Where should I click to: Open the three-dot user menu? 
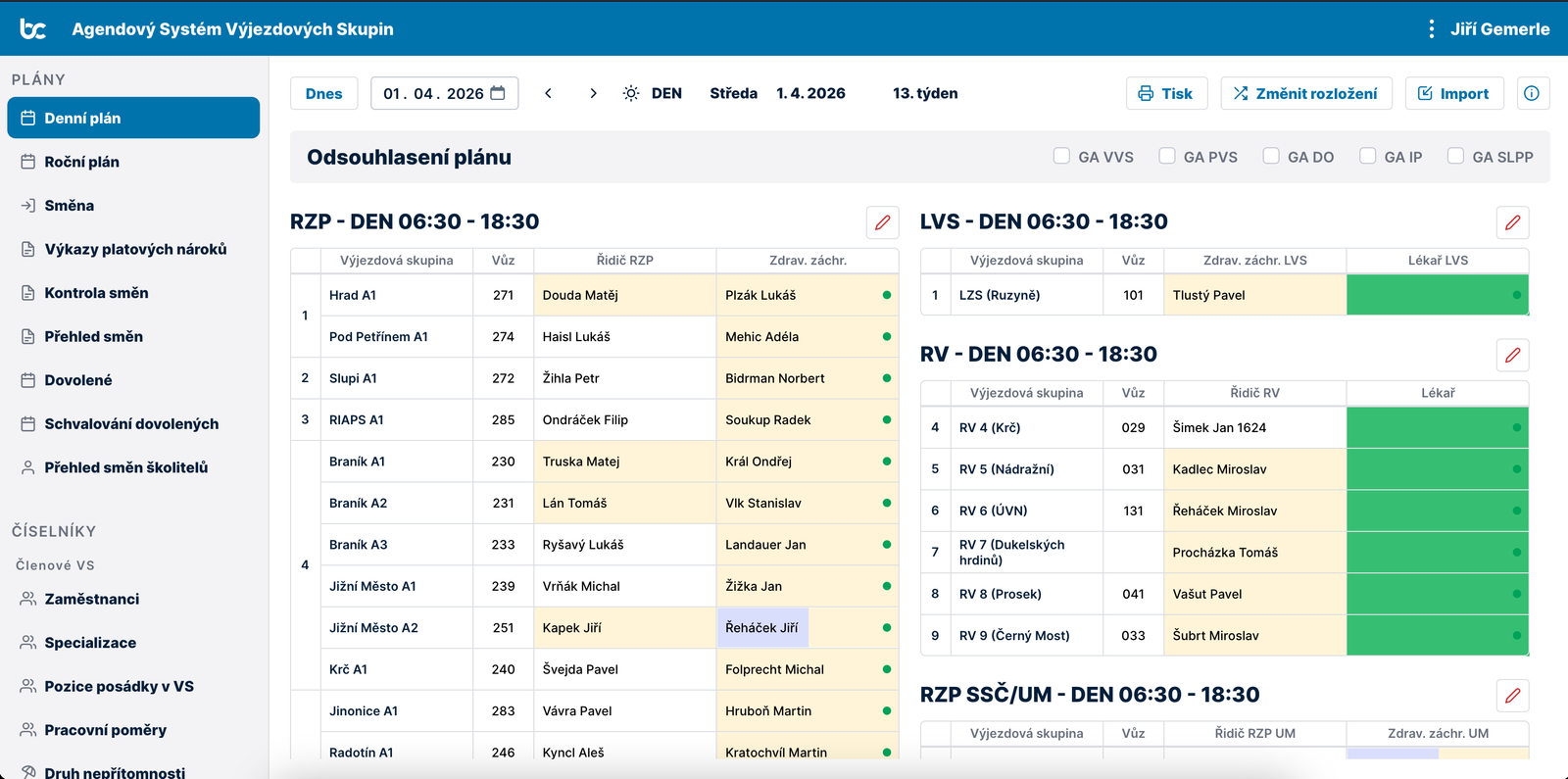1432,29
